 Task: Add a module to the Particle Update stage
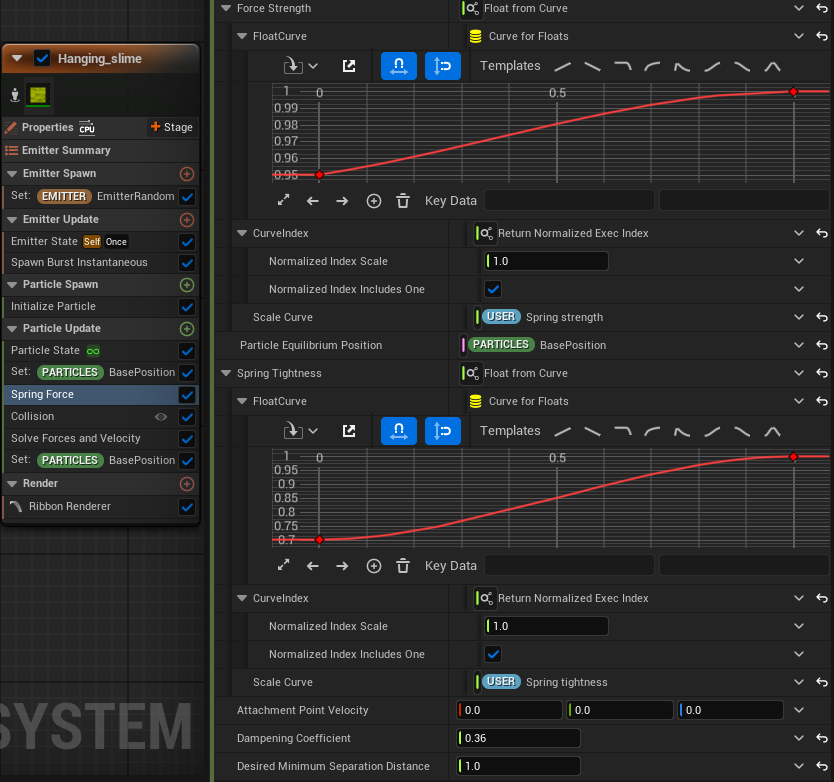tap(186, 329)
